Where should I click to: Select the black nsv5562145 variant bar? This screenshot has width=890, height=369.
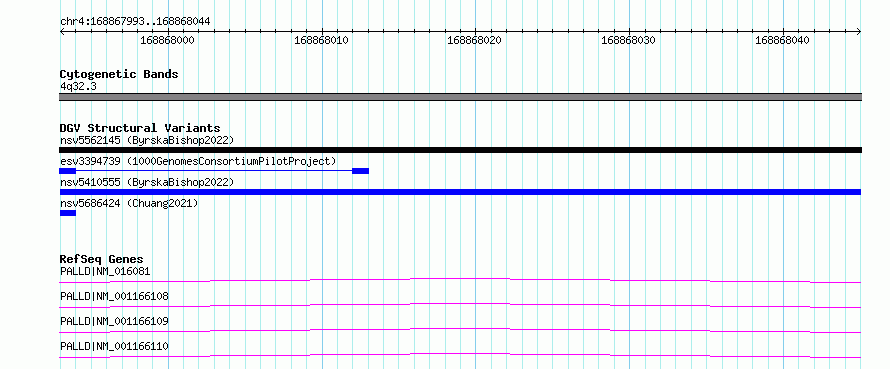[460, 150]
